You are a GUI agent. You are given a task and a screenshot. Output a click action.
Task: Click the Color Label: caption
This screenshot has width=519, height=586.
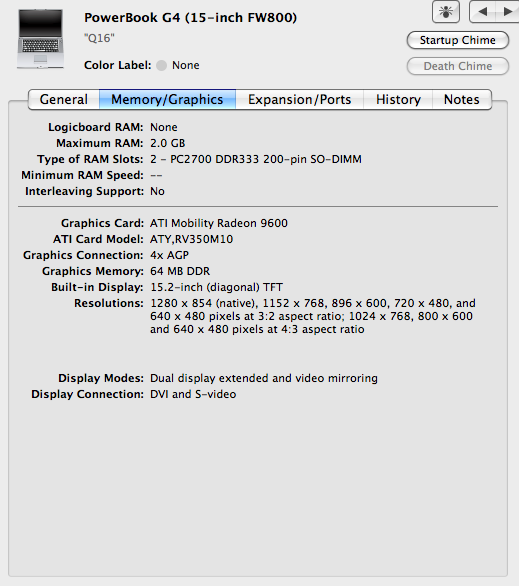[118, 65]
